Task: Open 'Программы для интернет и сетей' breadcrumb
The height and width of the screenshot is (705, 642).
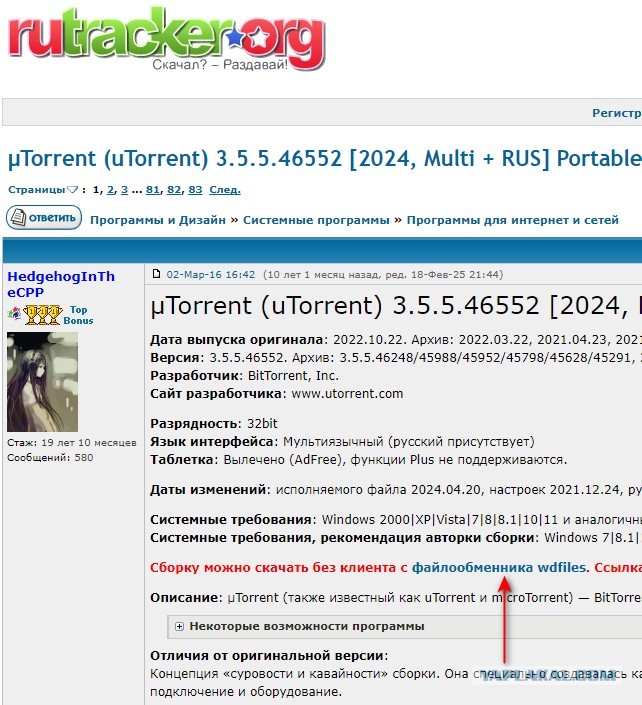Action: pyautogui.click(x=513, y=220)
